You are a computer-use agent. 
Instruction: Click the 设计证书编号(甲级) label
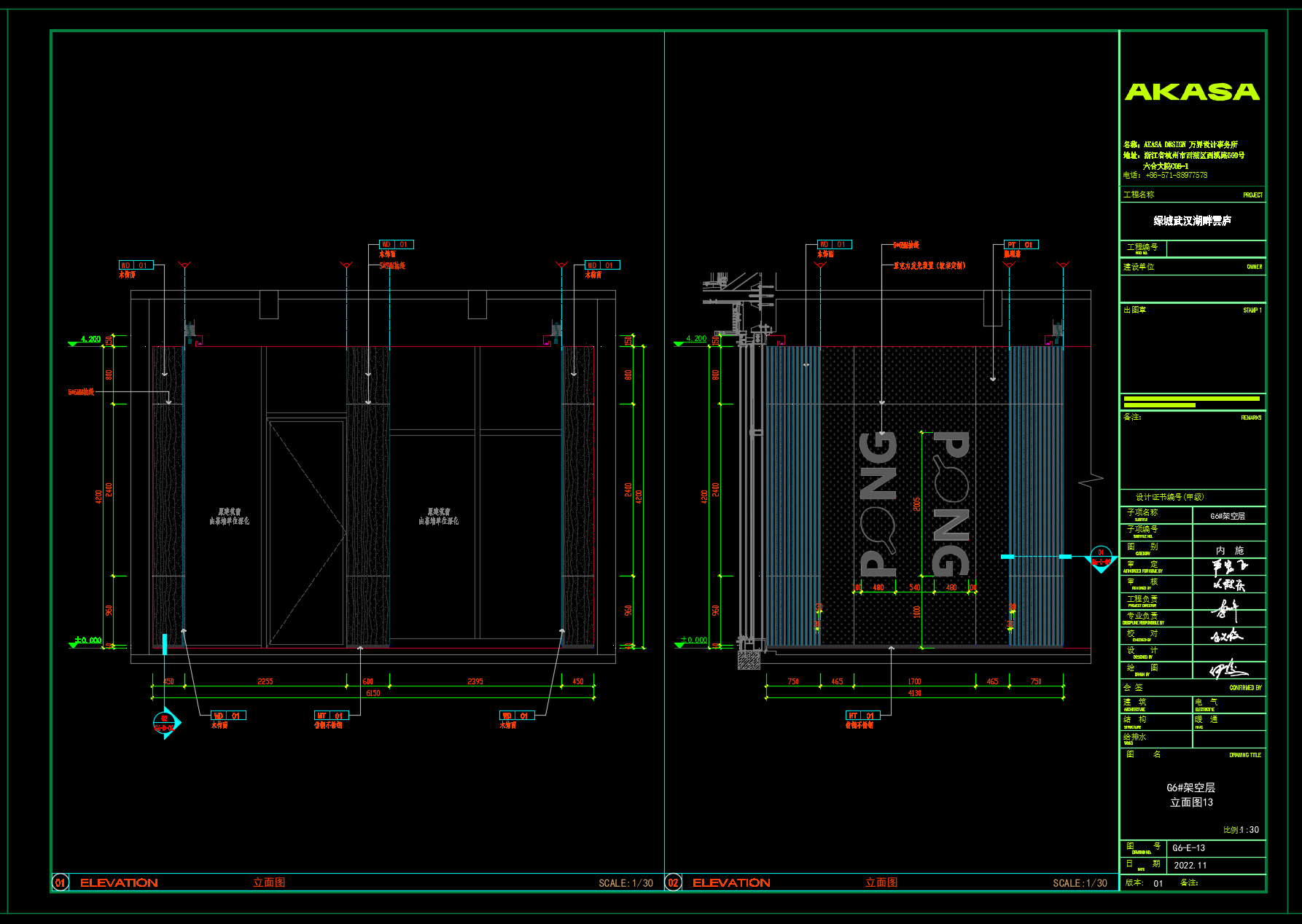(1169, 497)
